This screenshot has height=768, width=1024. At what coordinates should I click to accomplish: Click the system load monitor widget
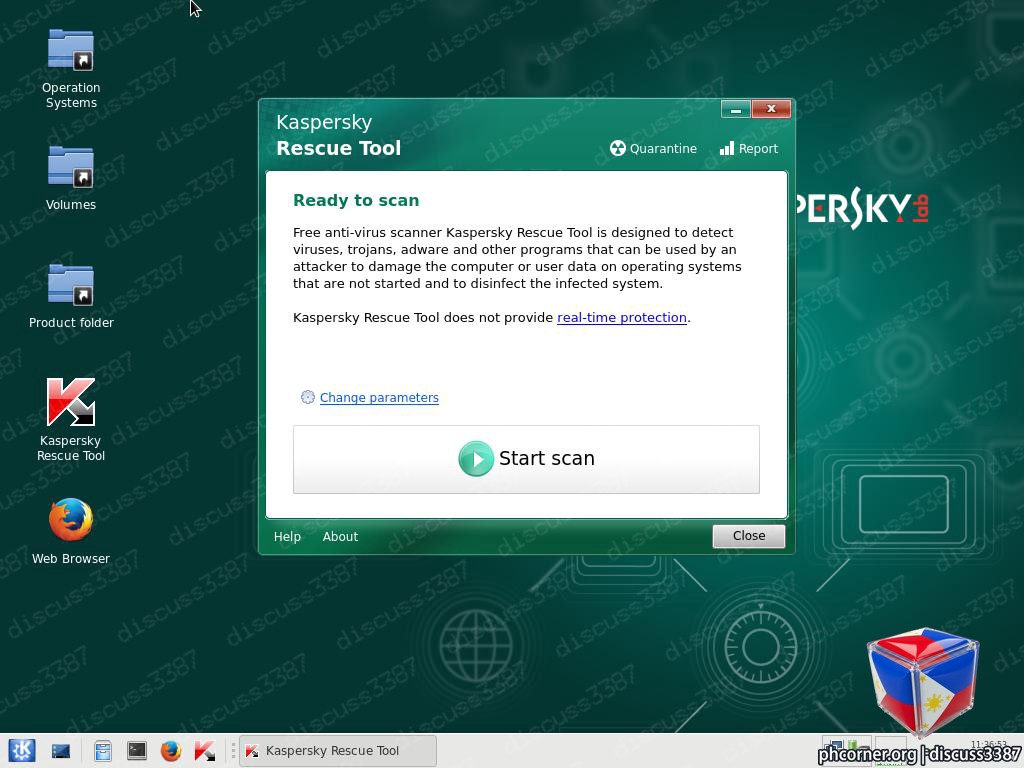891,750
